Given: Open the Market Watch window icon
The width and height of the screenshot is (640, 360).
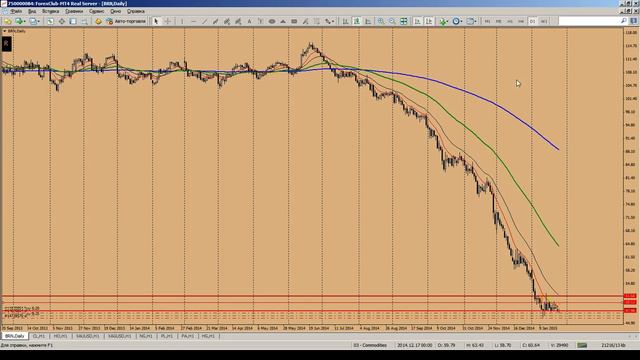Looking at the screenshot, I should coord(50,21).
